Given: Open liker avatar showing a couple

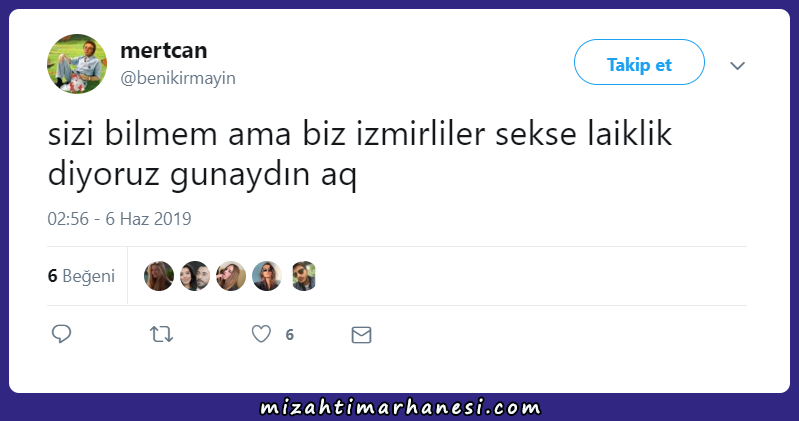Looking at the screenshot, I should click(x=195, y=276).
